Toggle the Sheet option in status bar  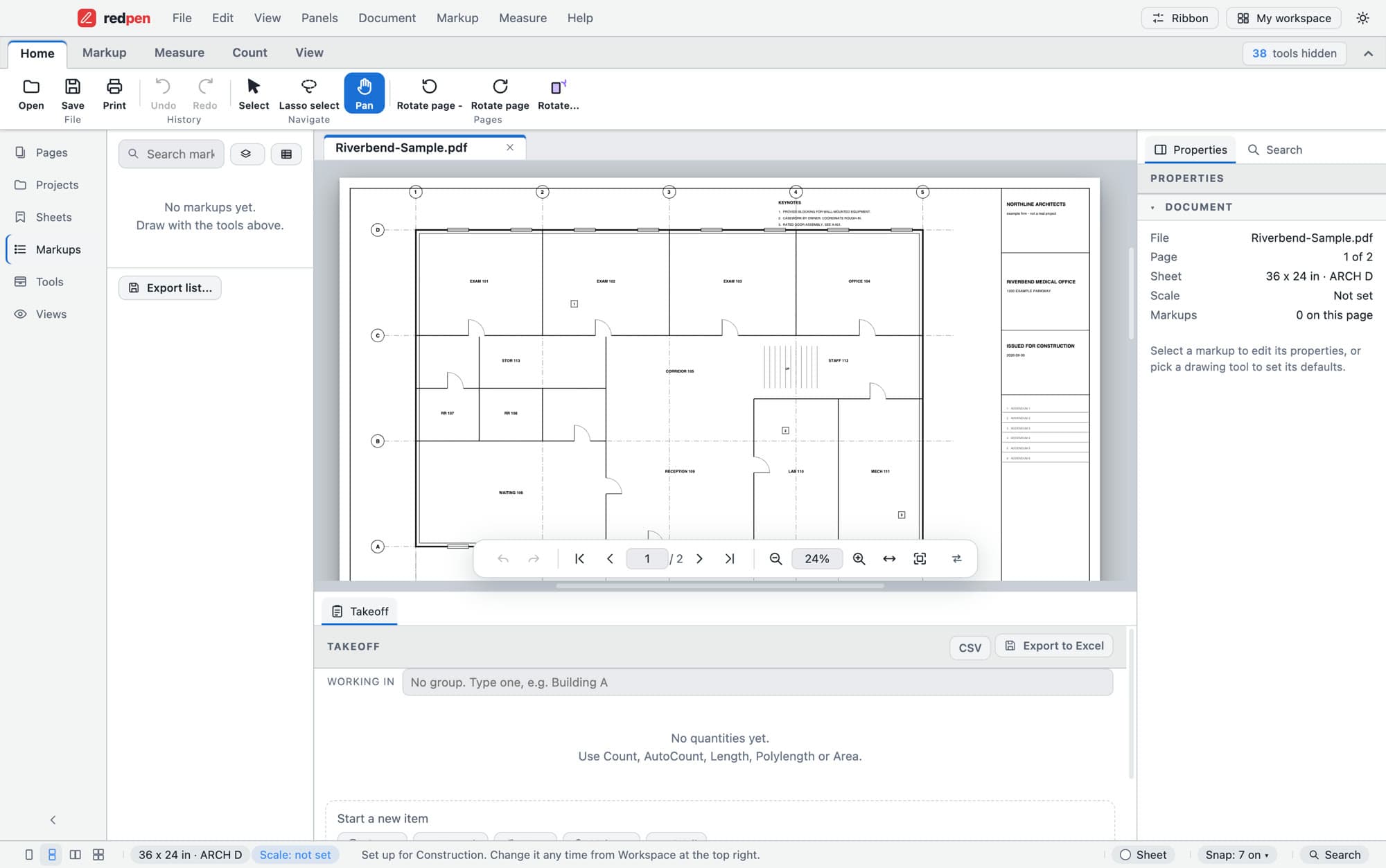click(1144, 855)
